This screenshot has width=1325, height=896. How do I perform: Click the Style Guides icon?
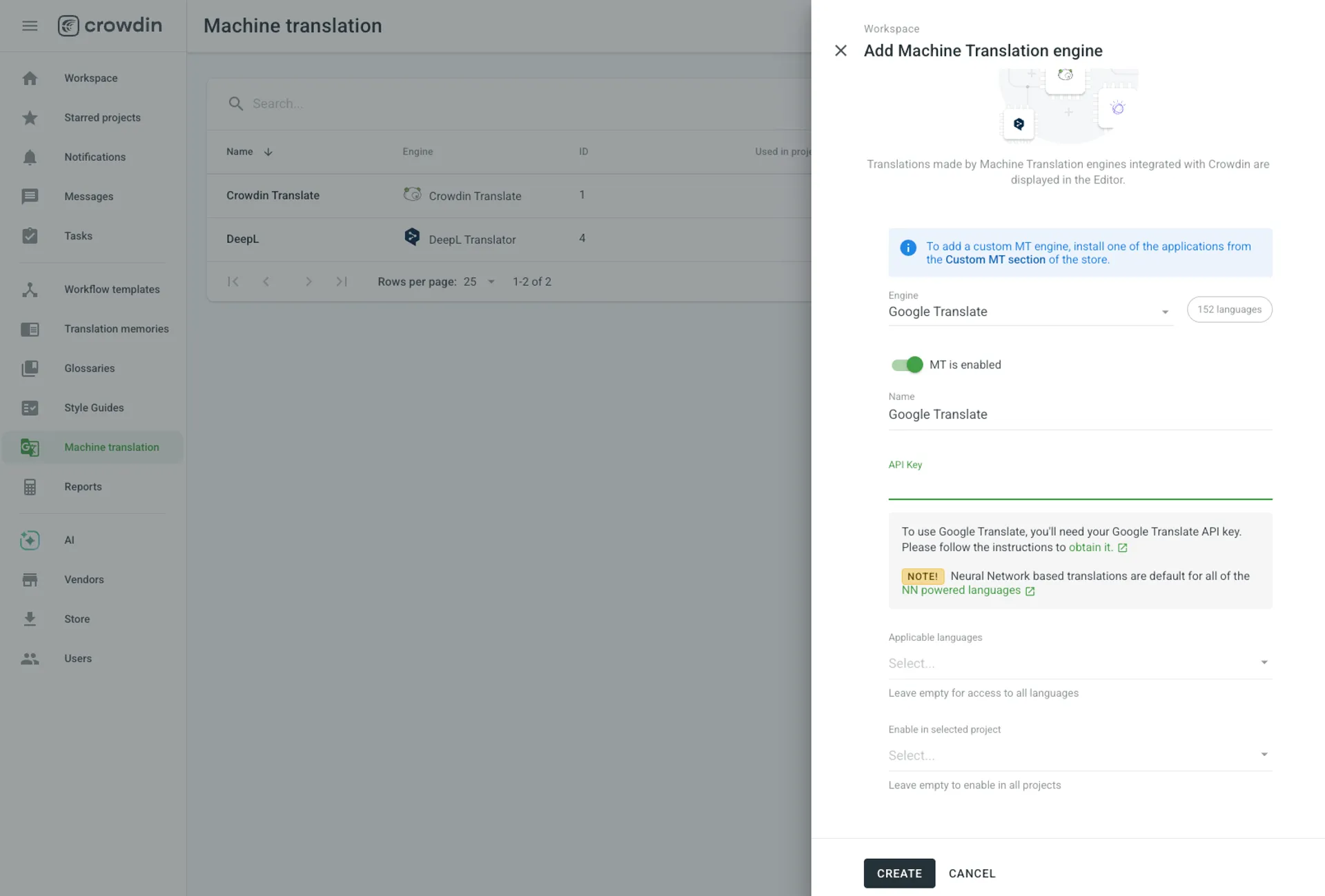[30, 408]
